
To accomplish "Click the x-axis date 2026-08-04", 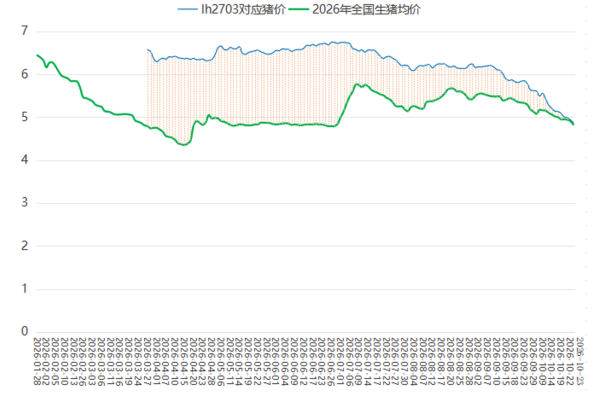I will pyautogui.click(x=414, y=361).
